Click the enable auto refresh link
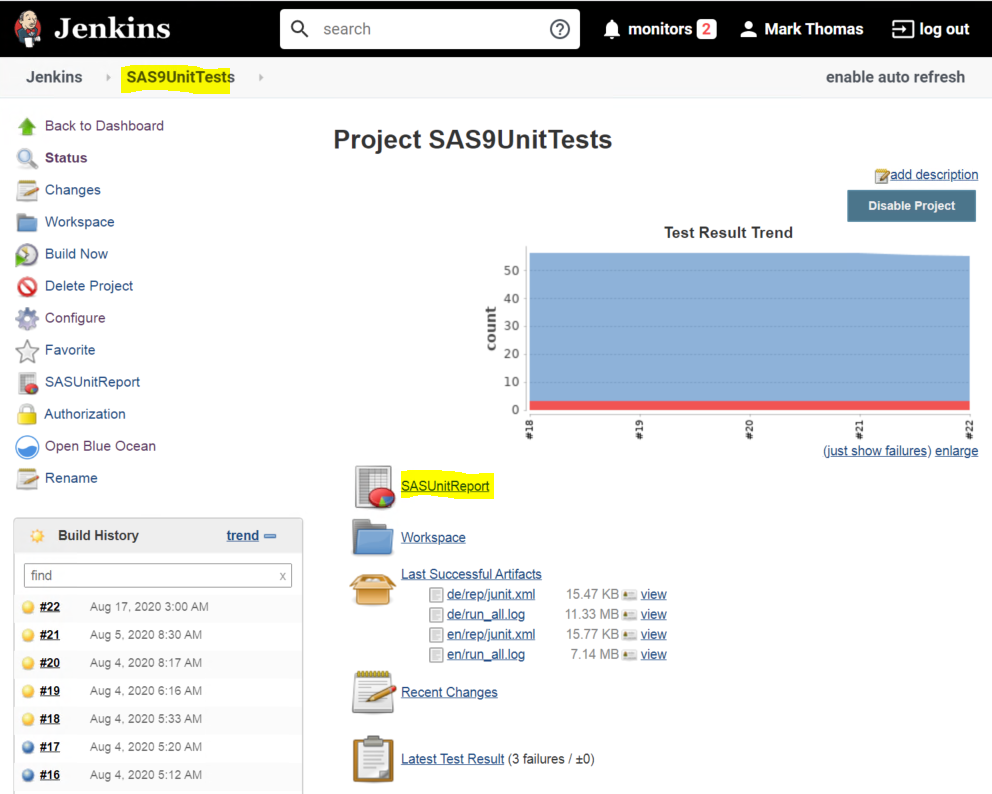Image resolution: width=992 pixels, height=794 pixels. pos(895,77)
